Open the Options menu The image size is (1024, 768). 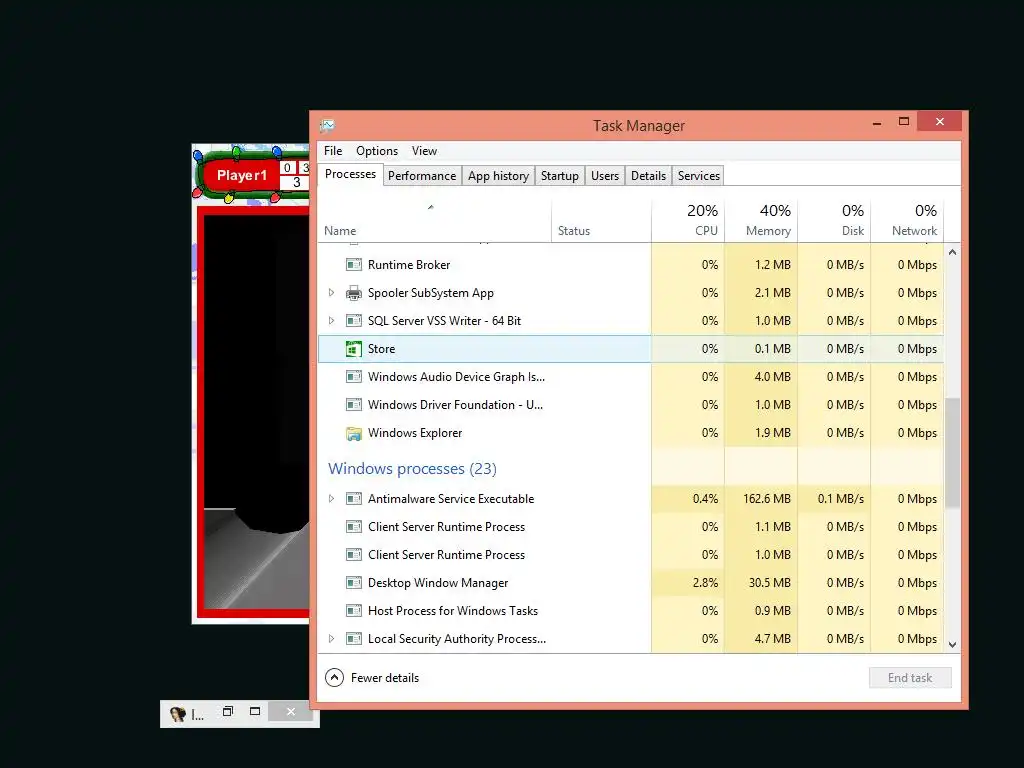(x=377, y=151)
